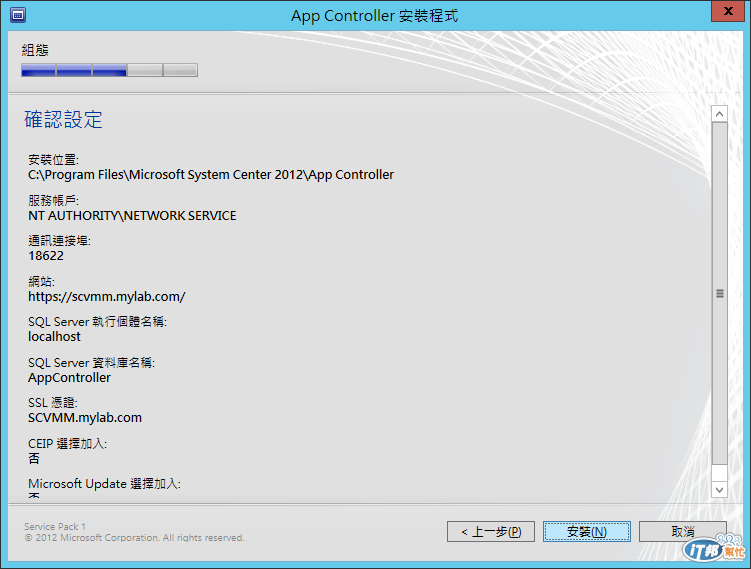The width and height of the screenshot is (751, 569).
Task: Click the 安裝(N) install button
Action: click(587, 532)
